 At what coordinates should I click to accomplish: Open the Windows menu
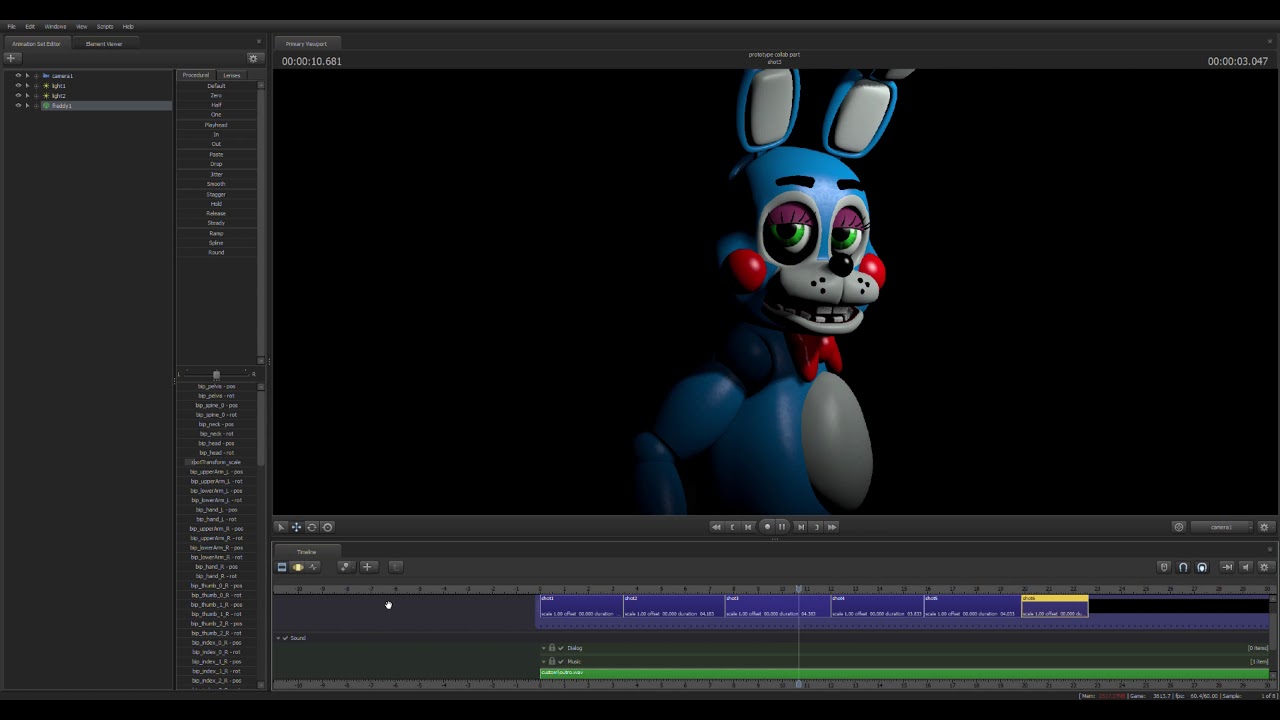point(55,27)
